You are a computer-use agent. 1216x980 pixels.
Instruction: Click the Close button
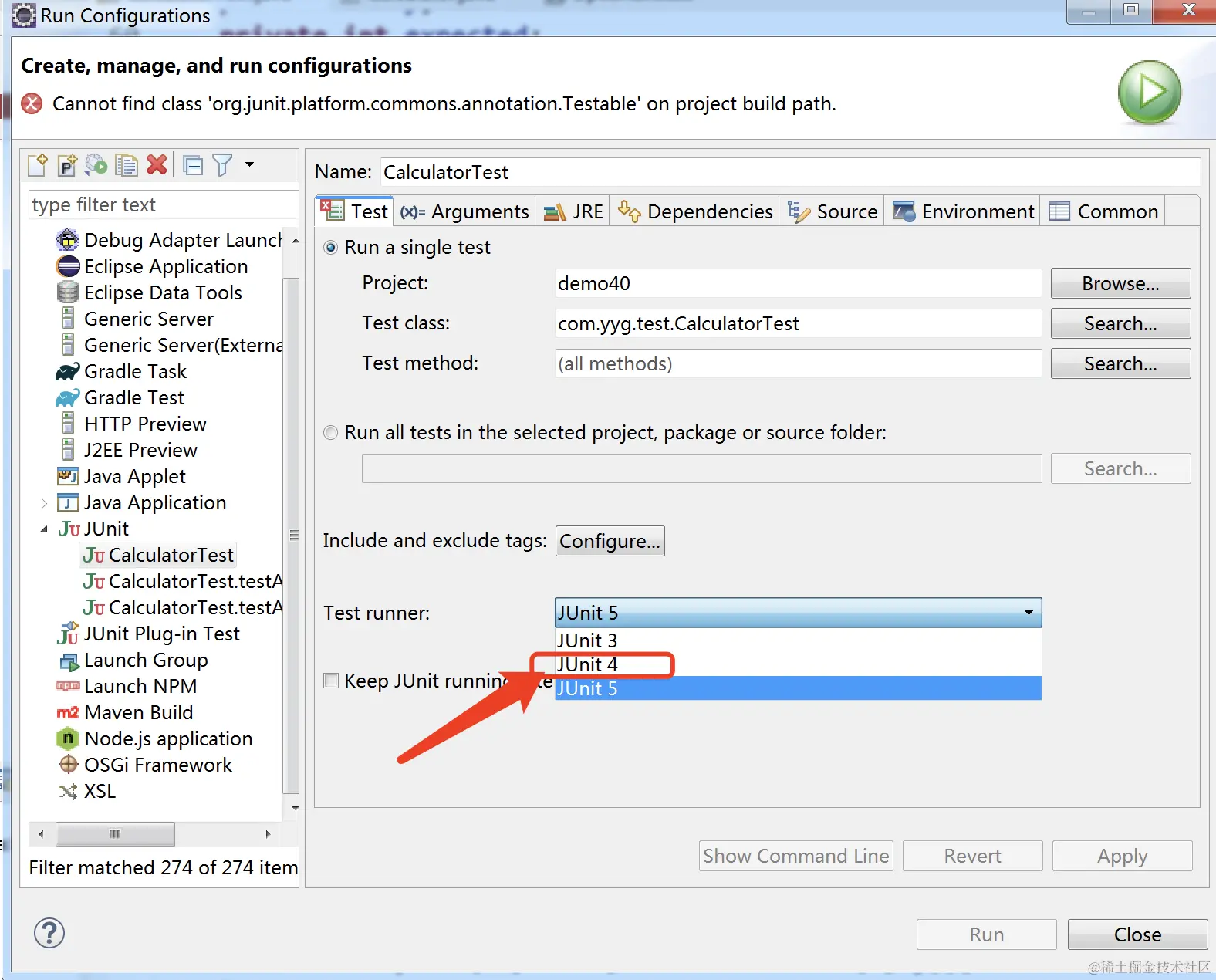pos(1137,934)
